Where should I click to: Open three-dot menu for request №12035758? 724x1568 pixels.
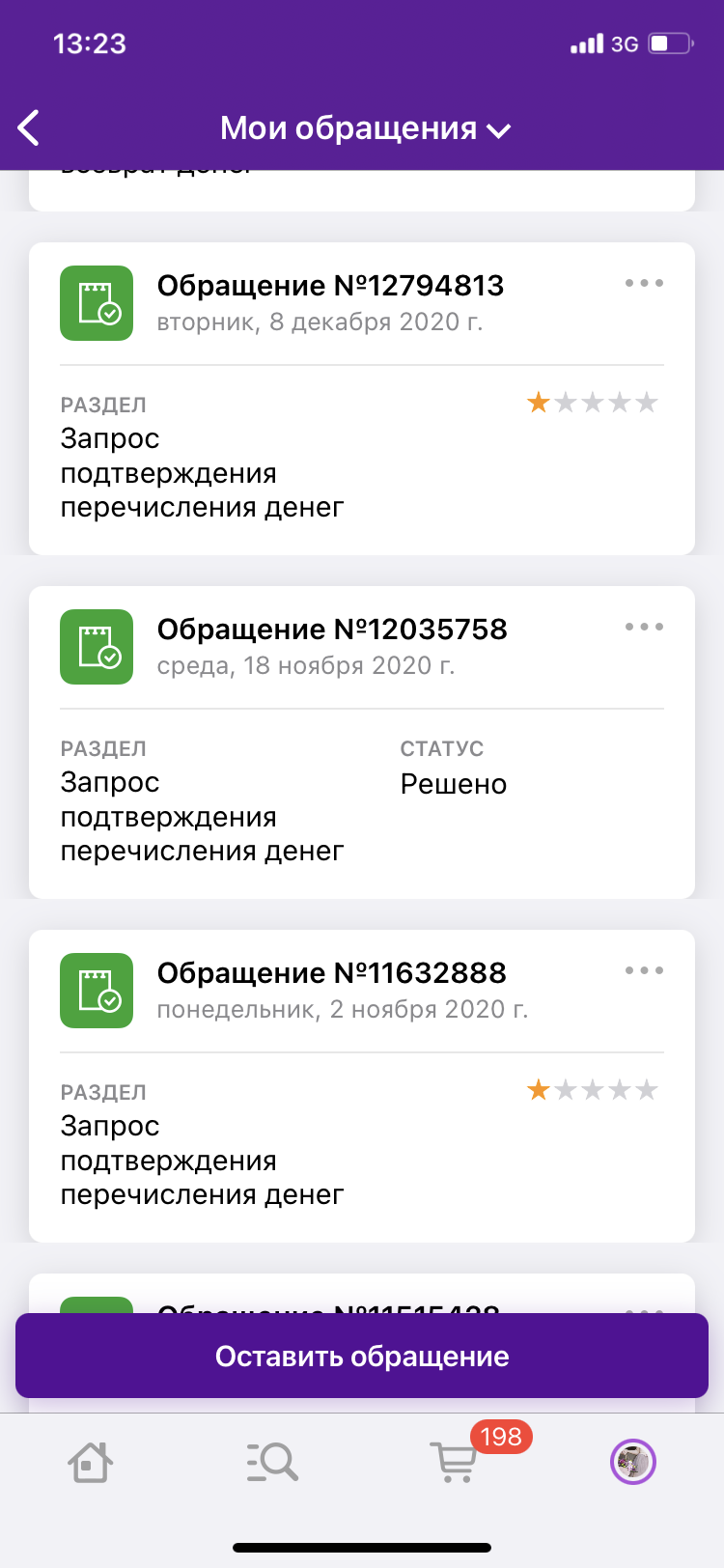click(x=644, y=627)
